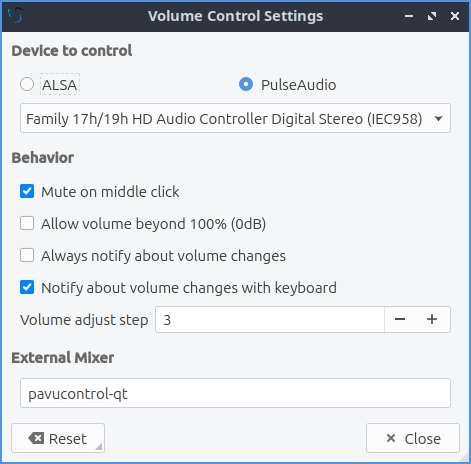The image size is (471, 464).
Task: Click inside the Volume adjust step field
Action: coord(270,319)
